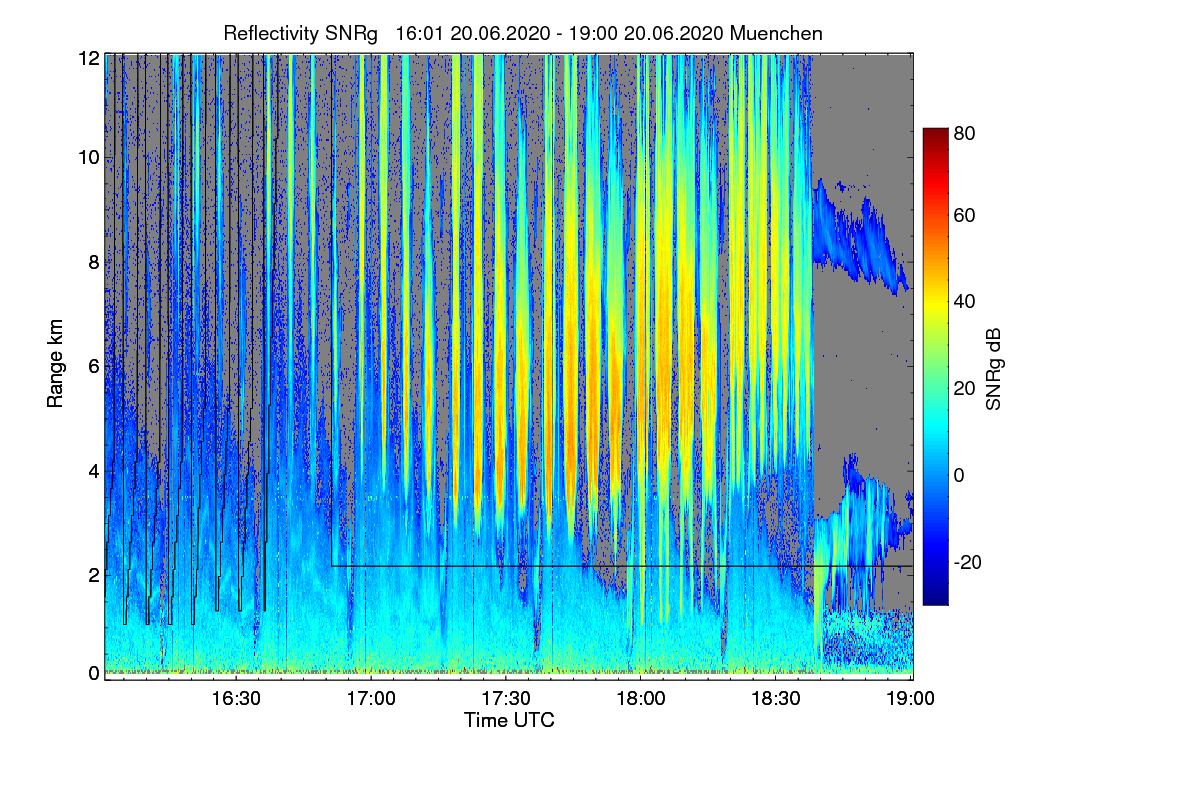Screen dimensions: 1200x800
Task: Click the colorbar value 60
Action: tap(965, 216)
